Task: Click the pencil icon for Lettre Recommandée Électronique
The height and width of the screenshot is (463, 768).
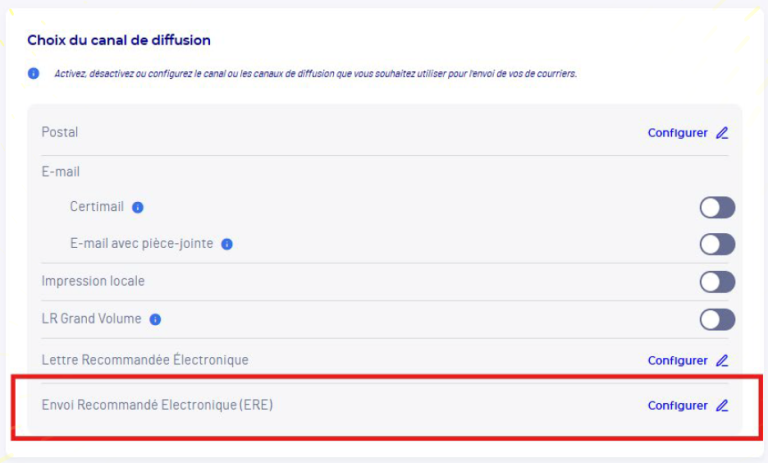Action: coord(722,361)
